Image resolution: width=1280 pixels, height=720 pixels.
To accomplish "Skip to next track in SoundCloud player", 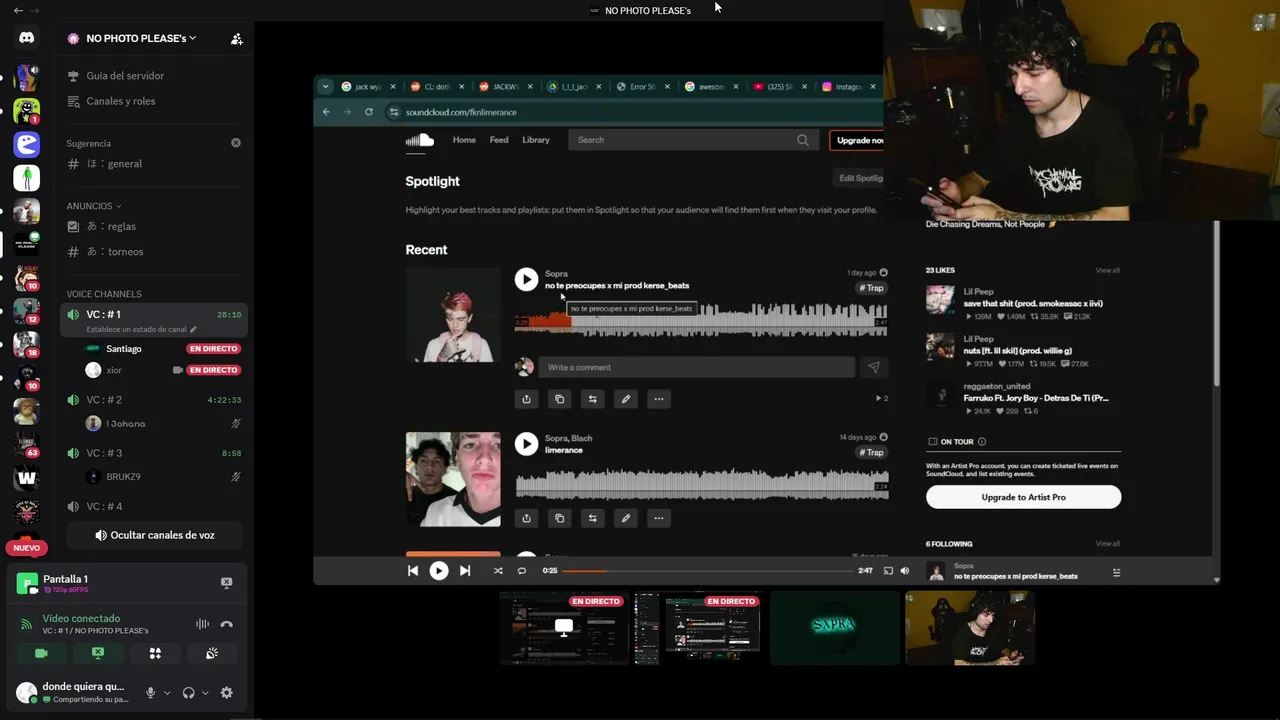I will click(465, 571).
